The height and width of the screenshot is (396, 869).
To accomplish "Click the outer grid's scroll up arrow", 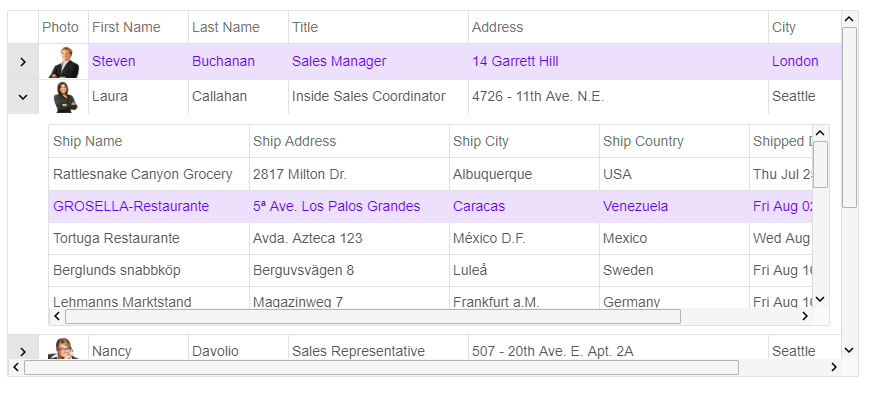I will 849,19.
